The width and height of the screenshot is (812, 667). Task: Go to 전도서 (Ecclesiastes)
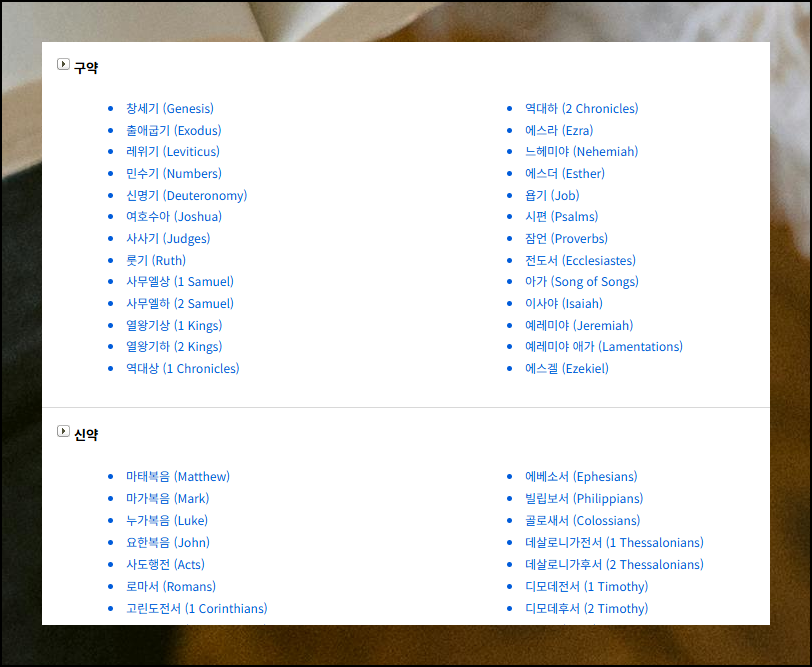(581, 260)
